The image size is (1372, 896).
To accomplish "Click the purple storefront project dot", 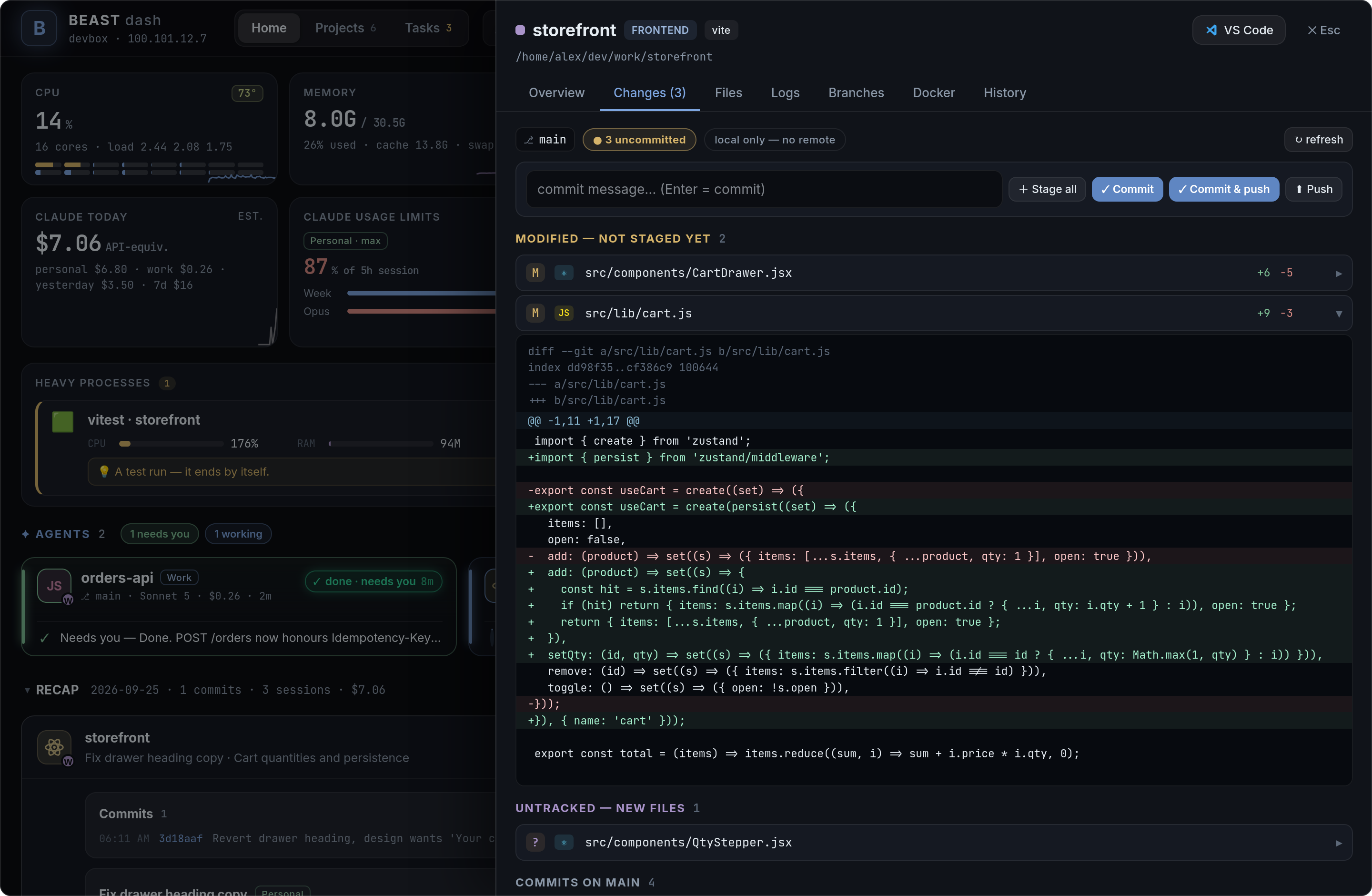I will tap(520, 30).
